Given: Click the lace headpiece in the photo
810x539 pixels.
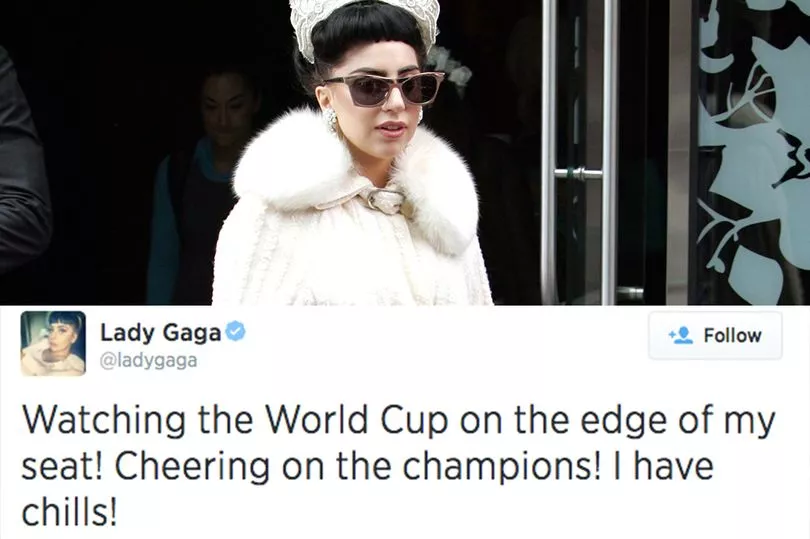Looking at the screenshot, I should coord(364,23).
